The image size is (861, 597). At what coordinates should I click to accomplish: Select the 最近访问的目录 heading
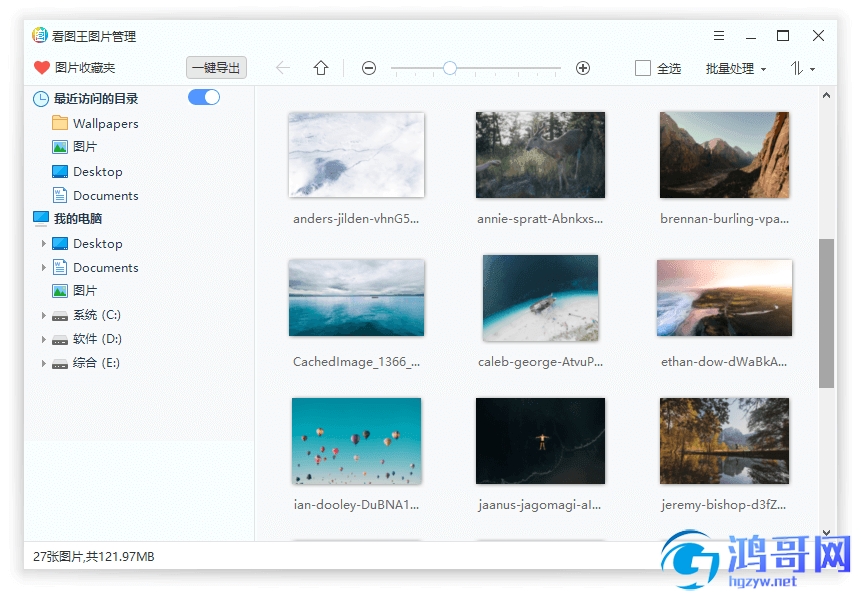click(x=96, y=99)
